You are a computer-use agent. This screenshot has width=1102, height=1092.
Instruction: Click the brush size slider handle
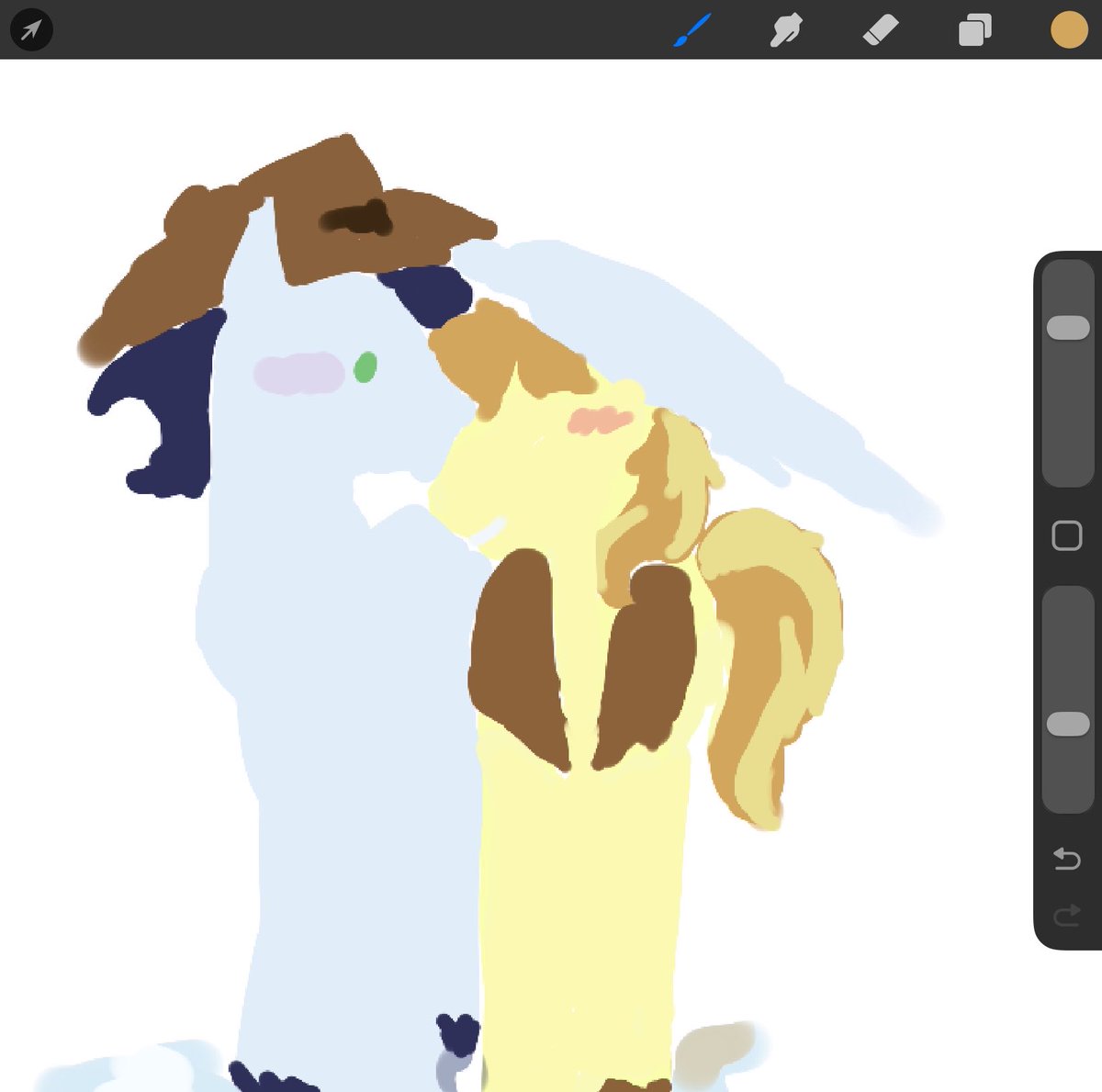(x=1068, y=328)
